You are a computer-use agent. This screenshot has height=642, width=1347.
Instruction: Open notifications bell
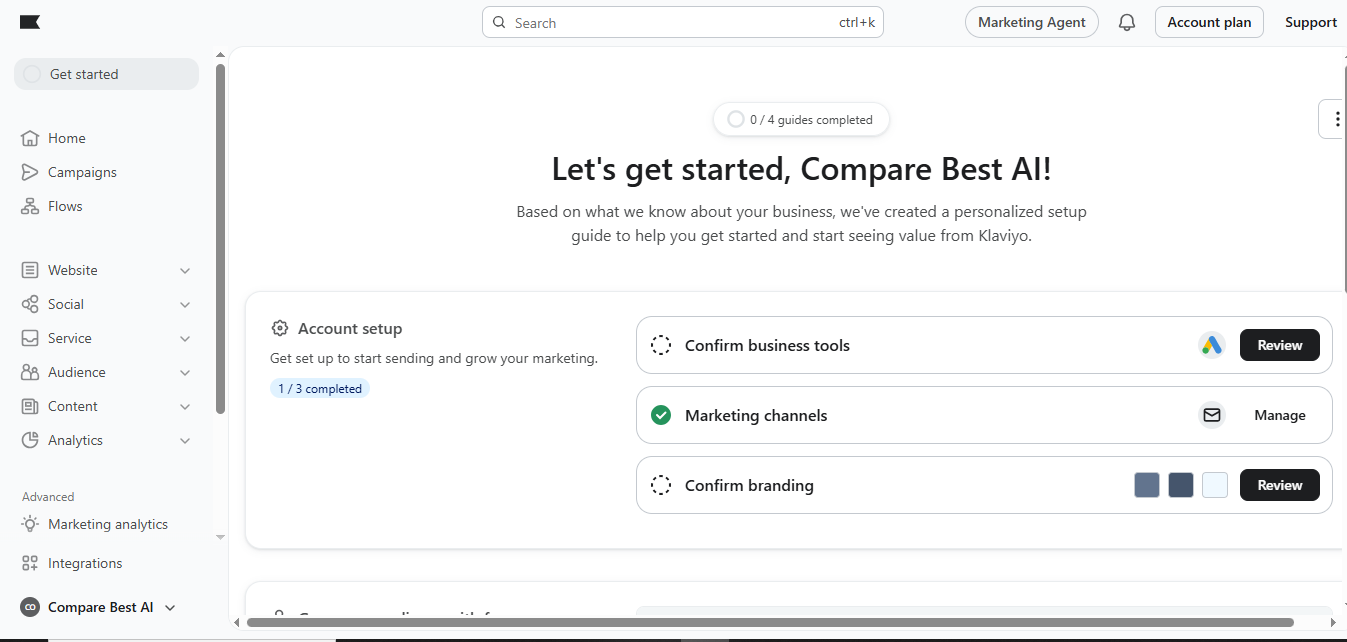pyautogui.click(x=1127, y=22)
